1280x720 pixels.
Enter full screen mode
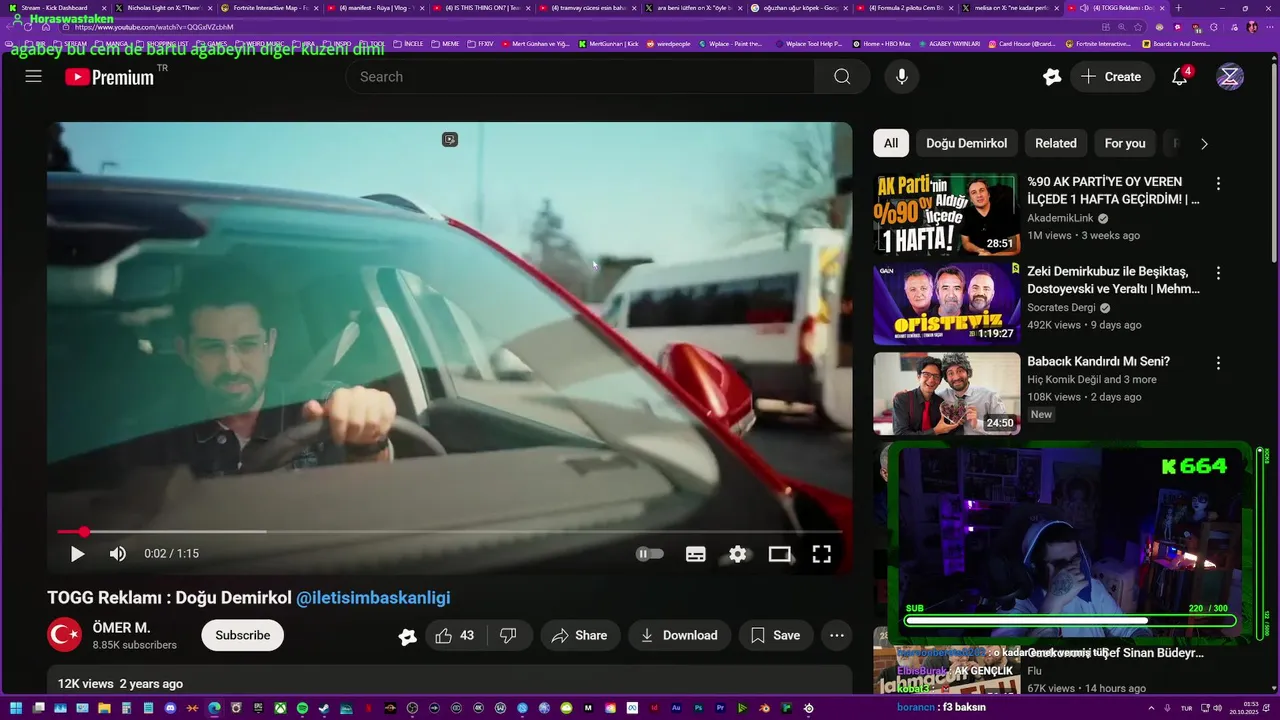(822, 554)
